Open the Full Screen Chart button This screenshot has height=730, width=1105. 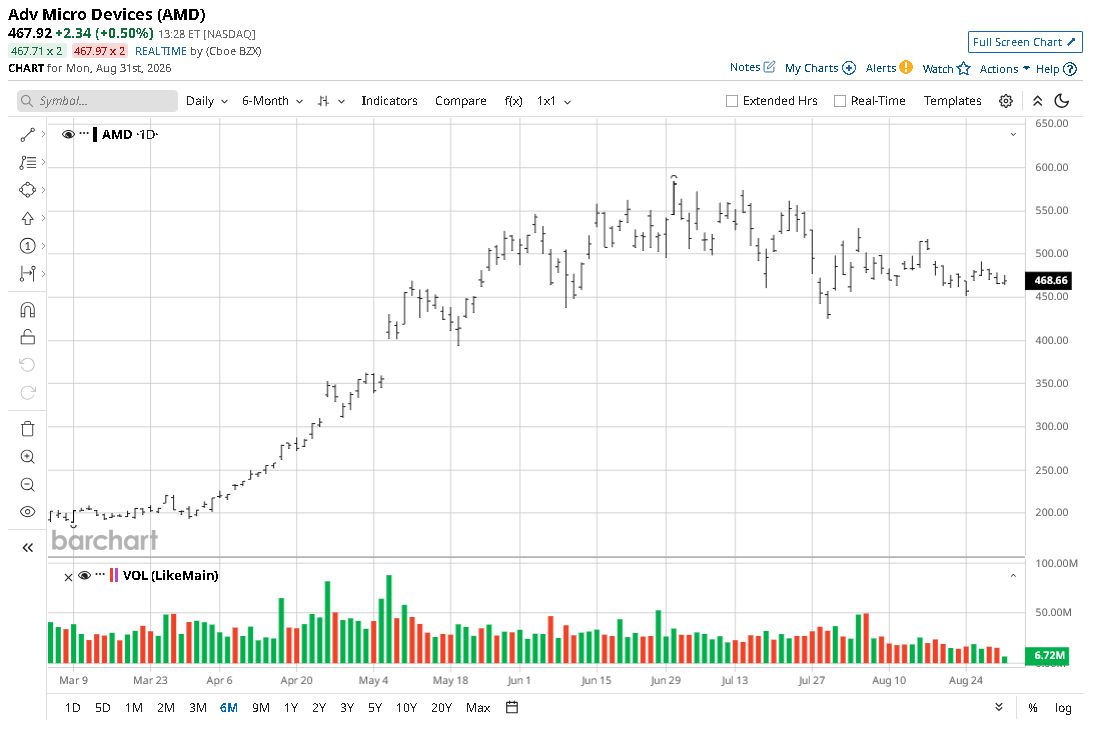(1024, 42)
